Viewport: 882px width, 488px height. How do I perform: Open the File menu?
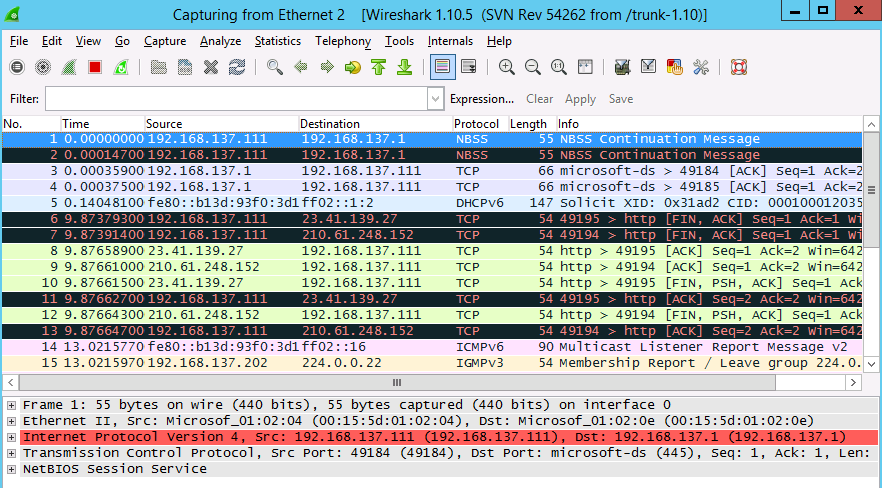[x=19, y=41]
